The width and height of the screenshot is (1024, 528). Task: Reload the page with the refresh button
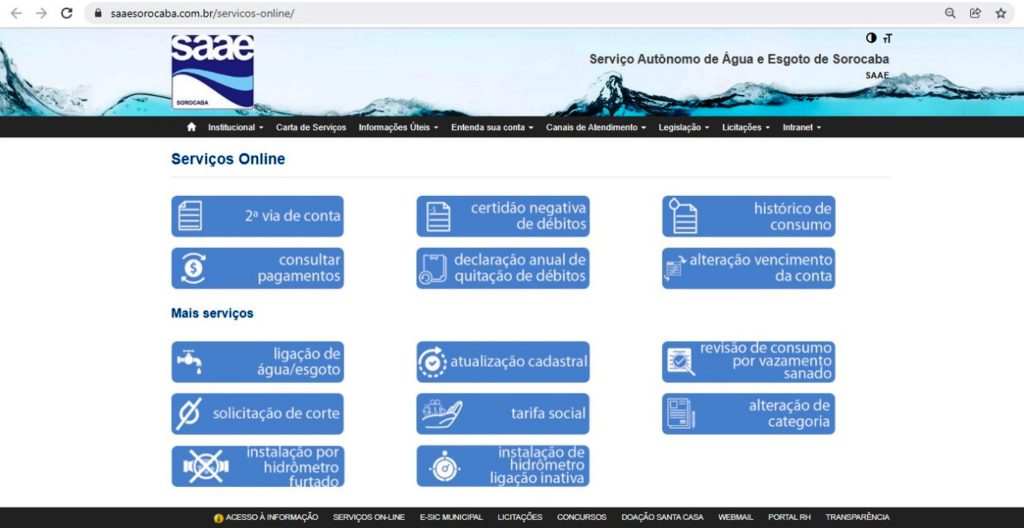click(x=67, y=13)
